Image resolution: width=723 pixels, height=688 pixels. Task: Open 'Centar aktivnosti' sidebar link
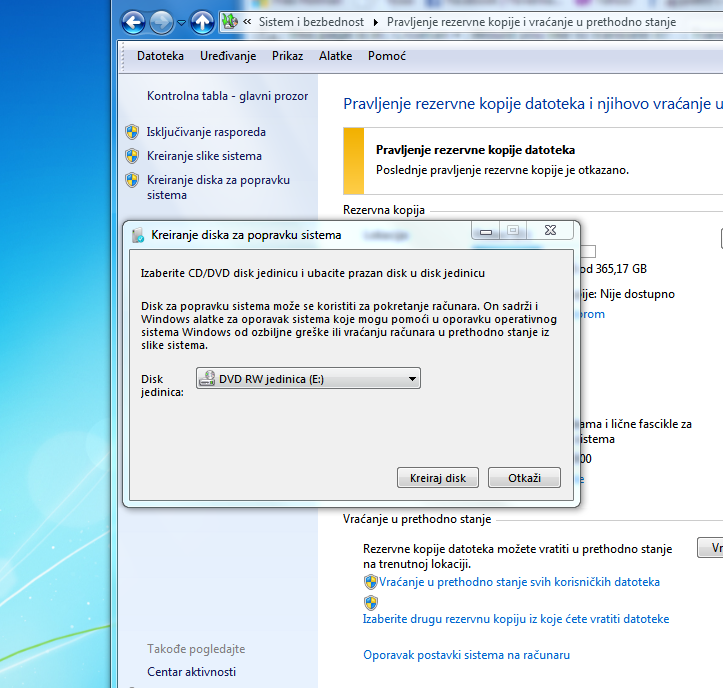pyautogui.click(x=191, y=672)
